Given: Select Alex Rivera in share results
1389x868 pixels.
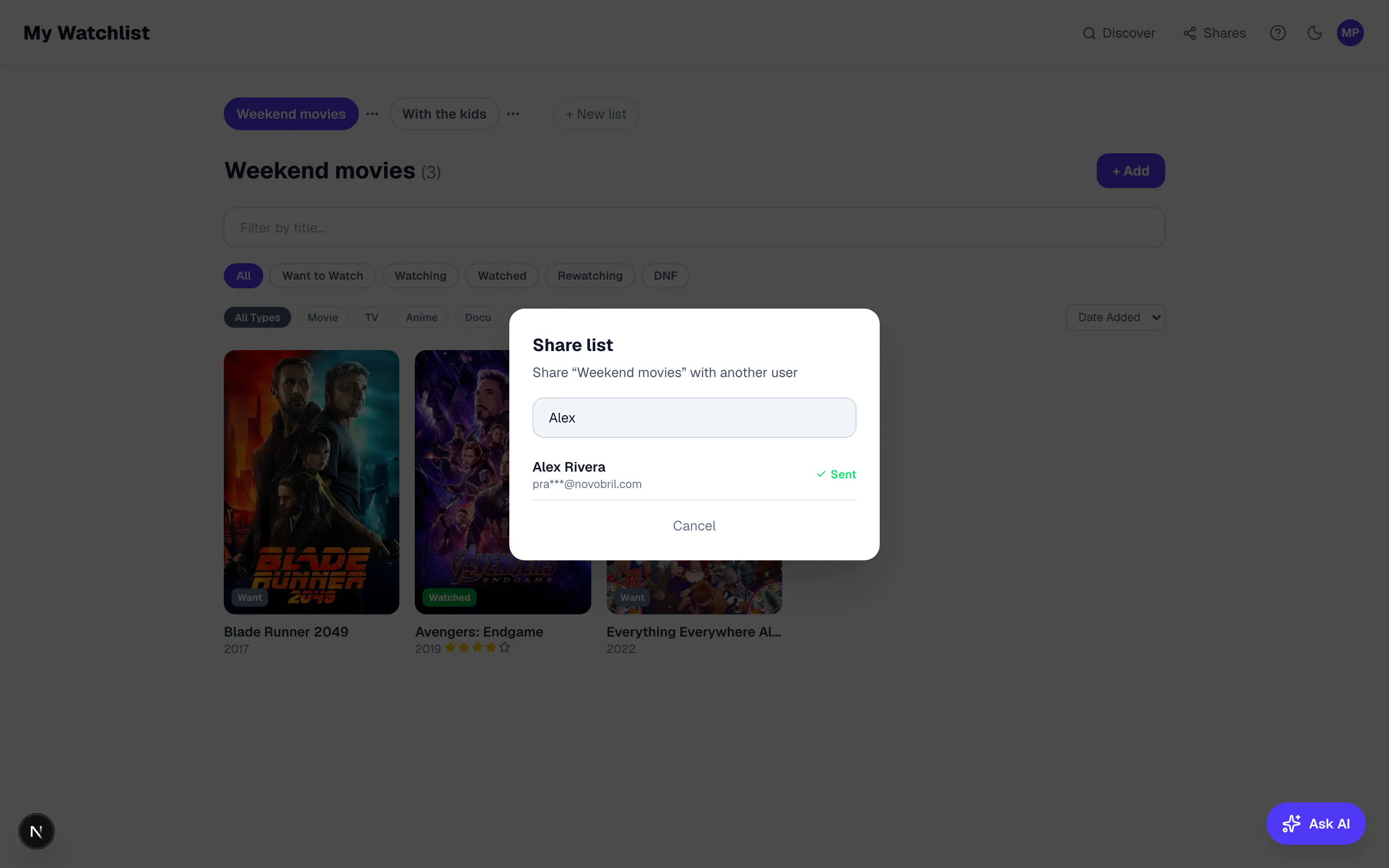Looking at the screenshot, I should [694, 474].
